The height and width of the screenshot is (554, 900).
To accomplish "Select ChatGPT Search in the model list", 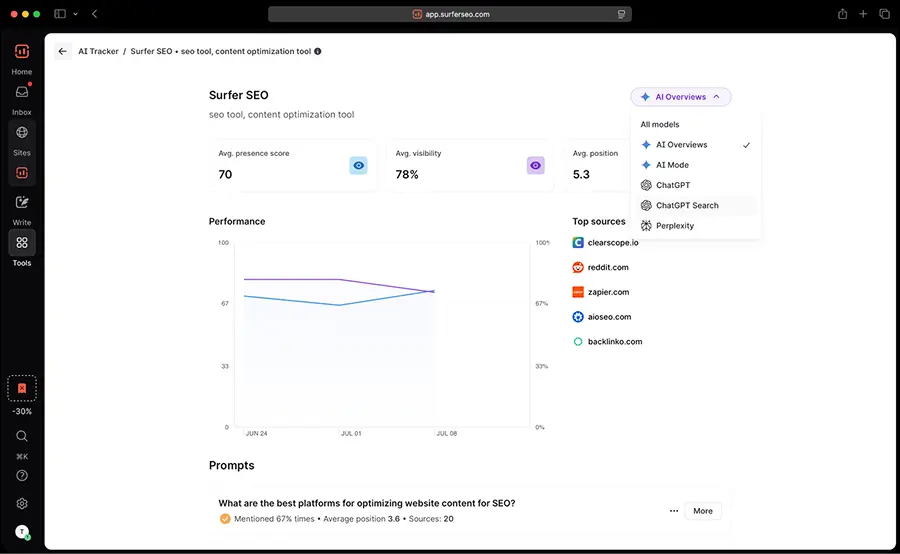I will point(696,206).
